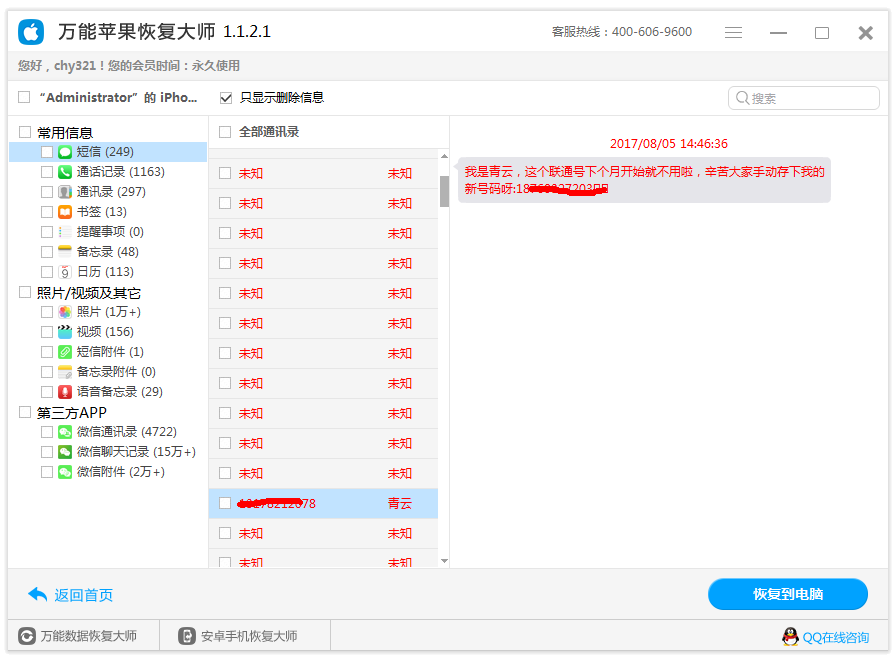Open the 安卓手机恢复大师 bottom link
The width and height of the screenshot is (895, 657).
[249, 636]
